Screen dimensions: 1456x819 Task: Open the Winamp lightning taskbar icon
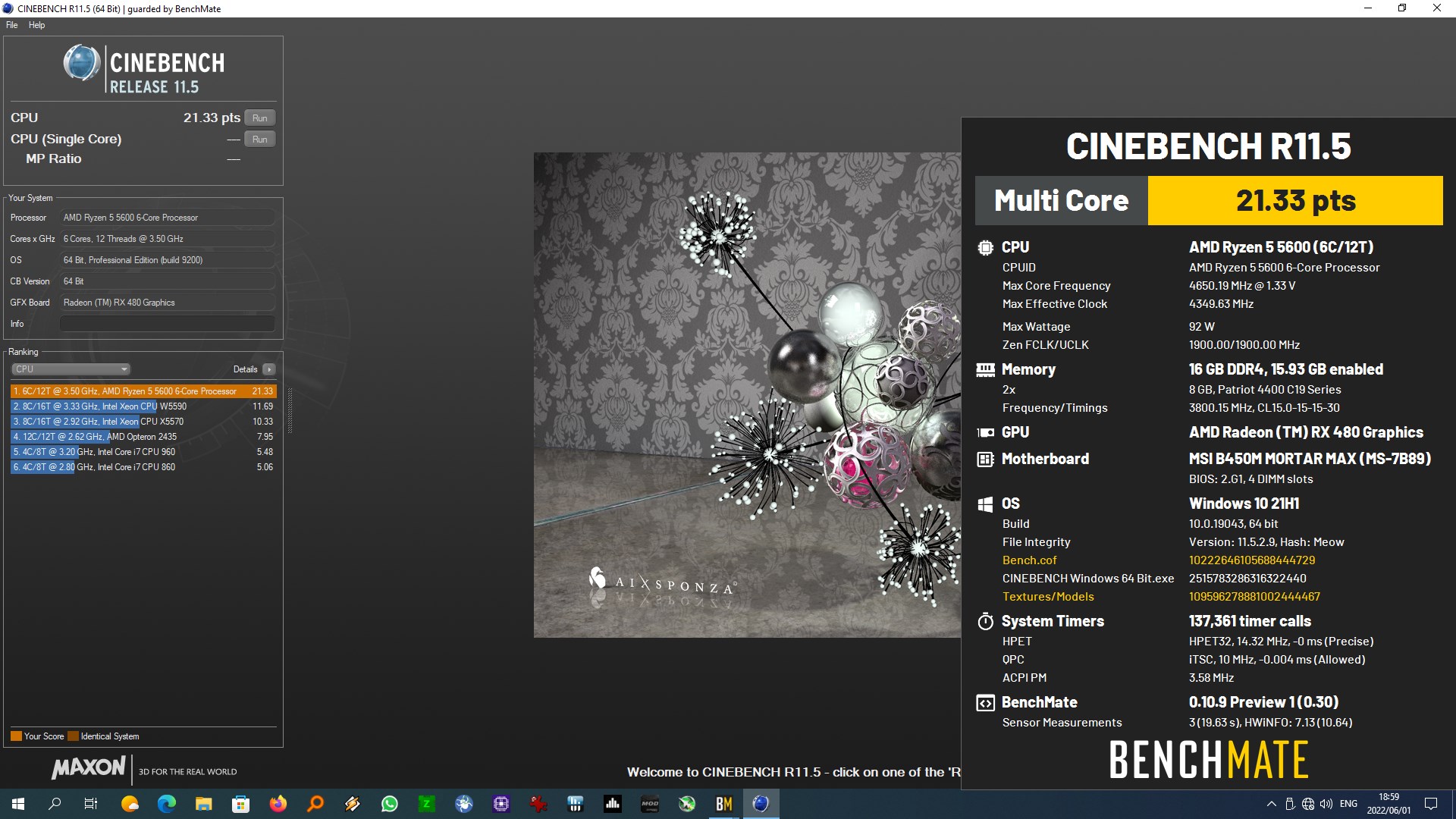353,804
